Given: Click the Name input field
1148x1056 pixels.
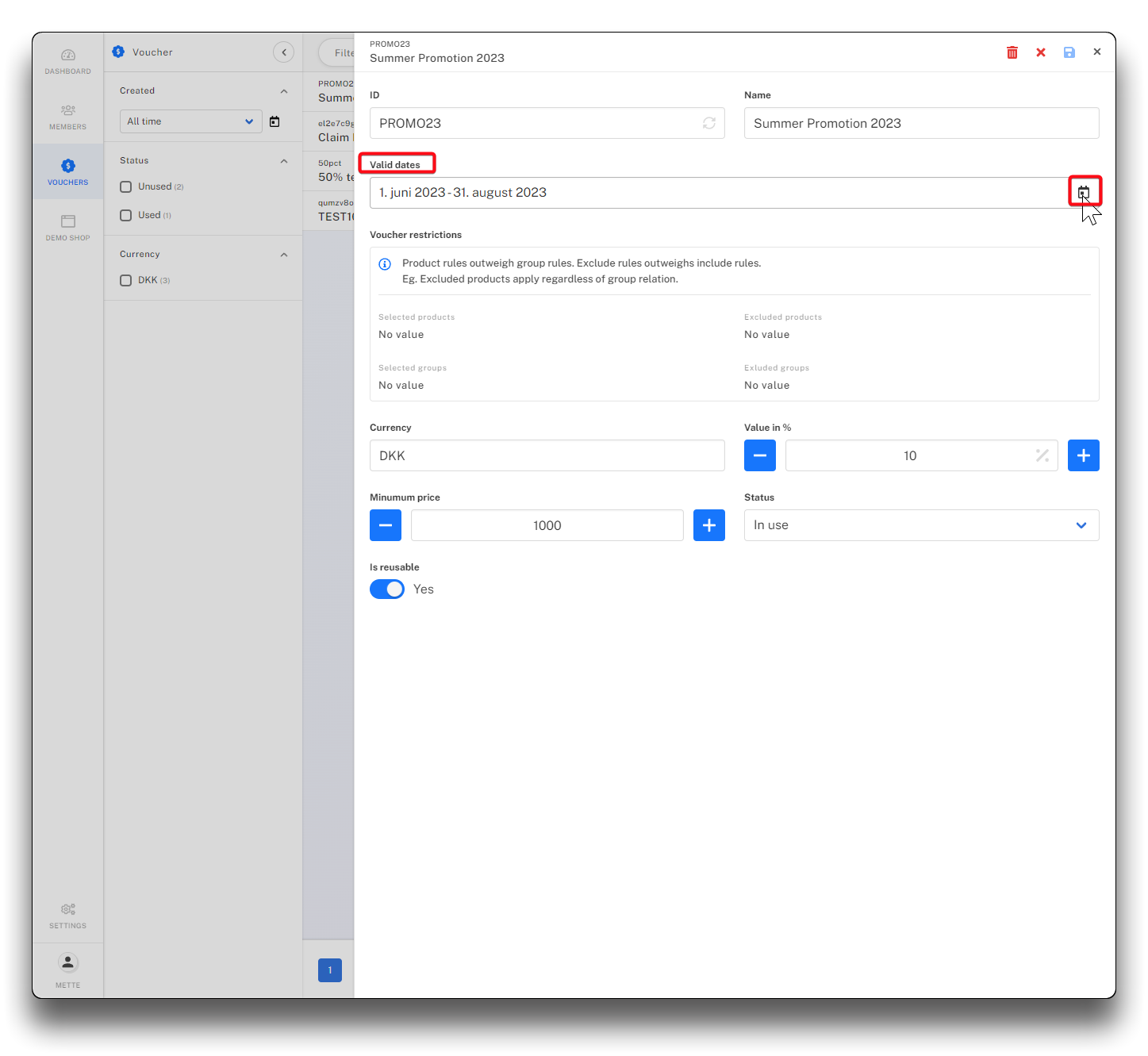Looking at the screenshot, I should tap(921, 123).
